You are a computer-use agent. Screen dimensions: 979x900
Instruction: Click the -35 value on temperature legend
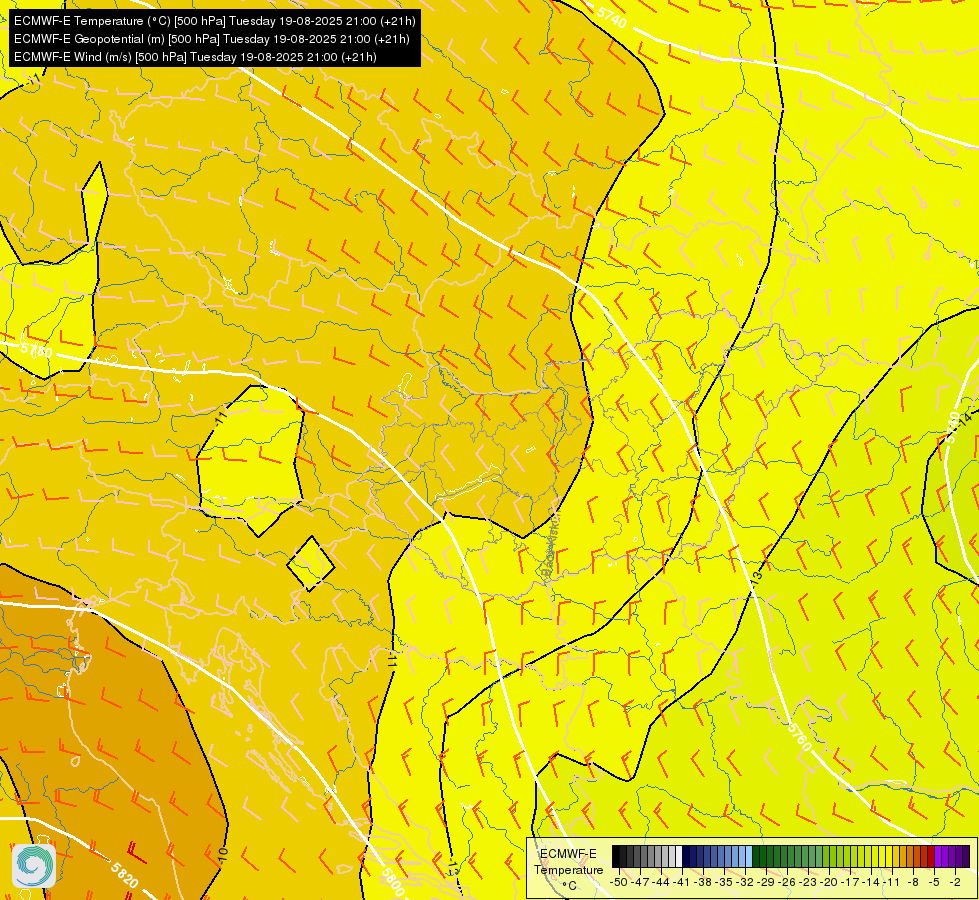[724, 883]
